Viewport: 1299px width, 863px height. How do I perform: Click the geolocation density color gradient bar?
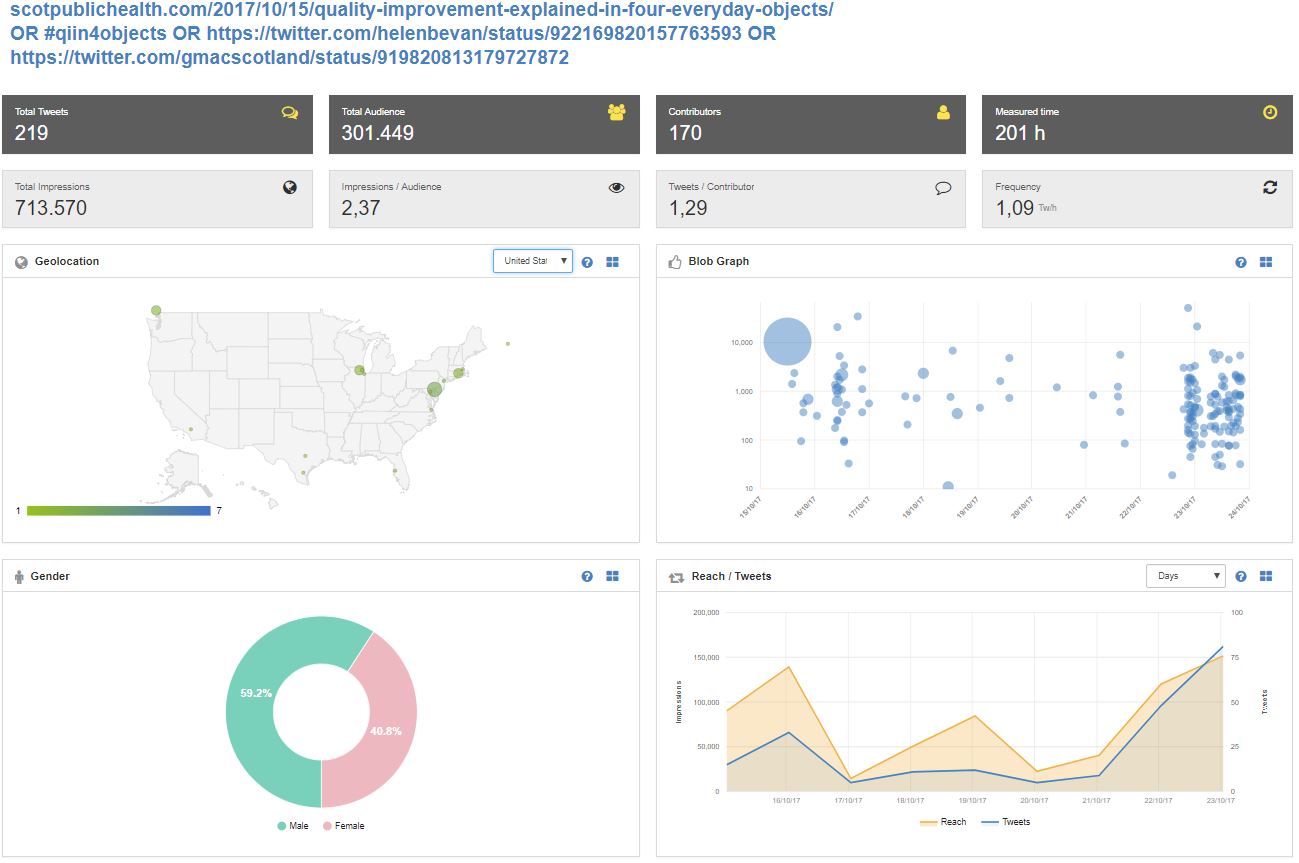(x=118, y=511)
